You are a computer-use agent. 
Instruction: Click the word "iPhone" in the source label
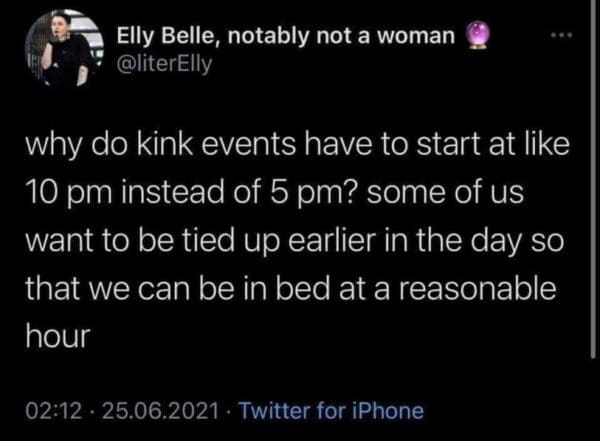point(390,410)
